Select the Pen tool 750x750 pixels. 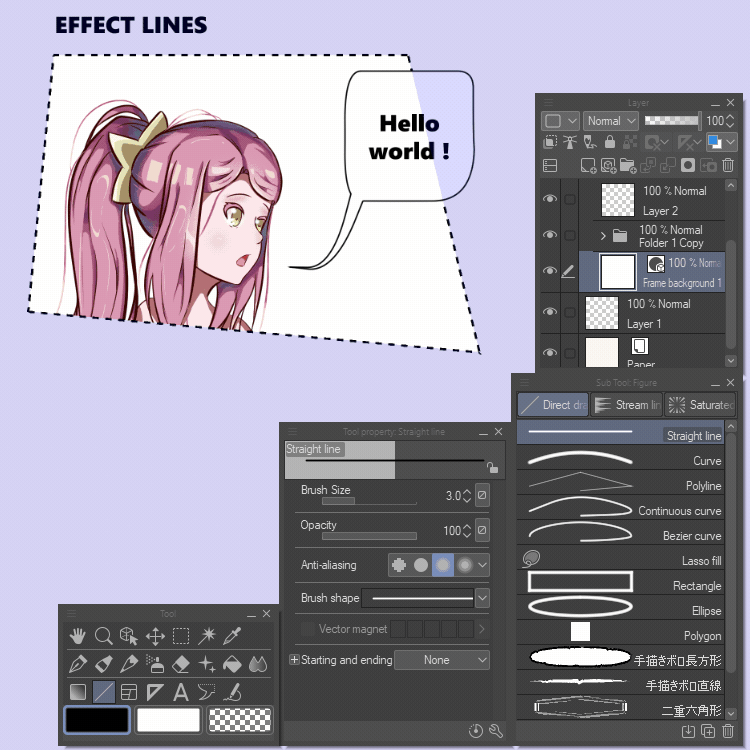click(77, 664)
